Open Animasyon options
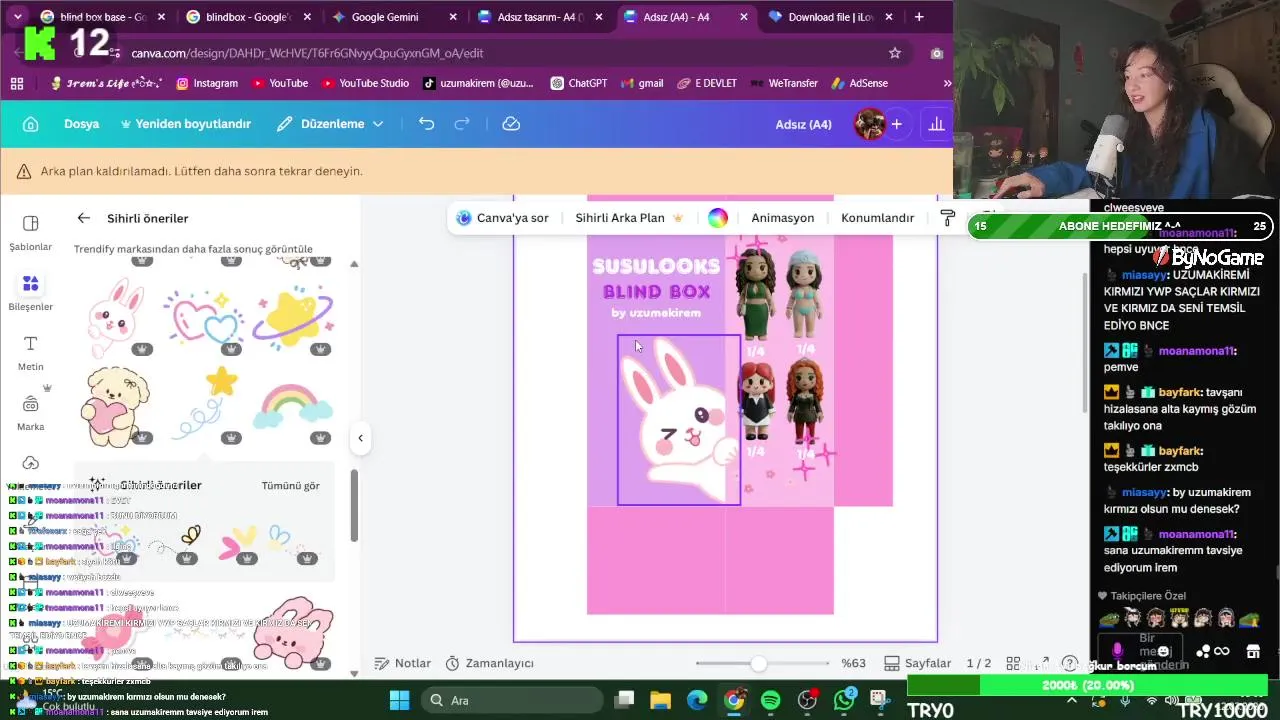This screenshot has height=720, width=1280. (783, 218)
